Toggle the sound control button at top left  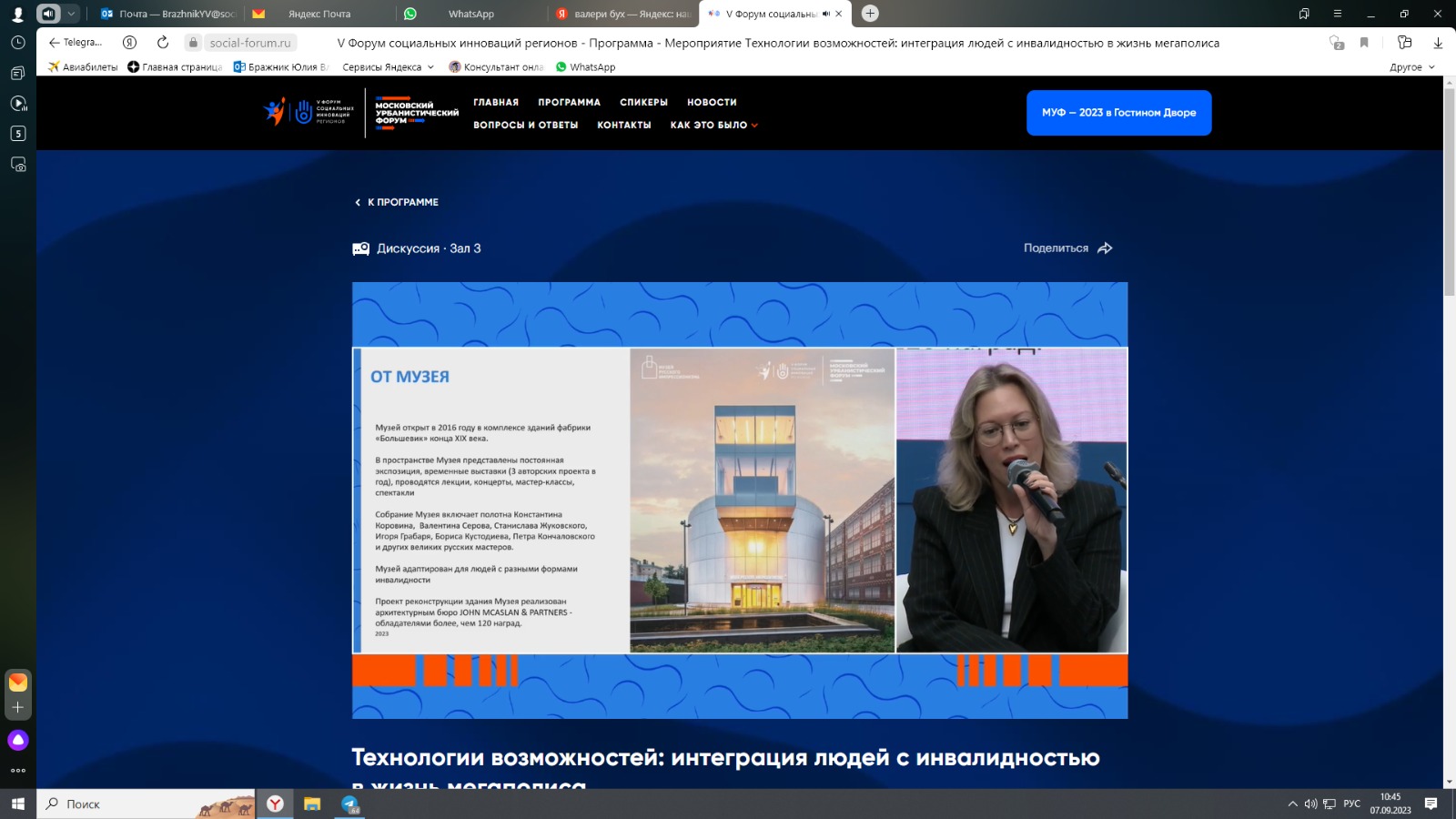point(48,14)
